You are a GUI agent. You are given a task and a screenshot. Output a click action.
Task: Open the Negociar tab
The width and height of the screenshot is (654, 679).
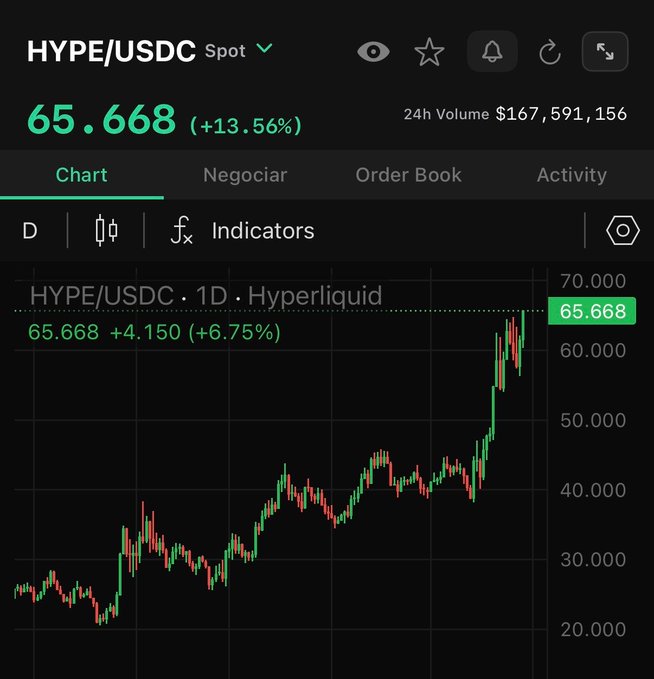point(245,175)
